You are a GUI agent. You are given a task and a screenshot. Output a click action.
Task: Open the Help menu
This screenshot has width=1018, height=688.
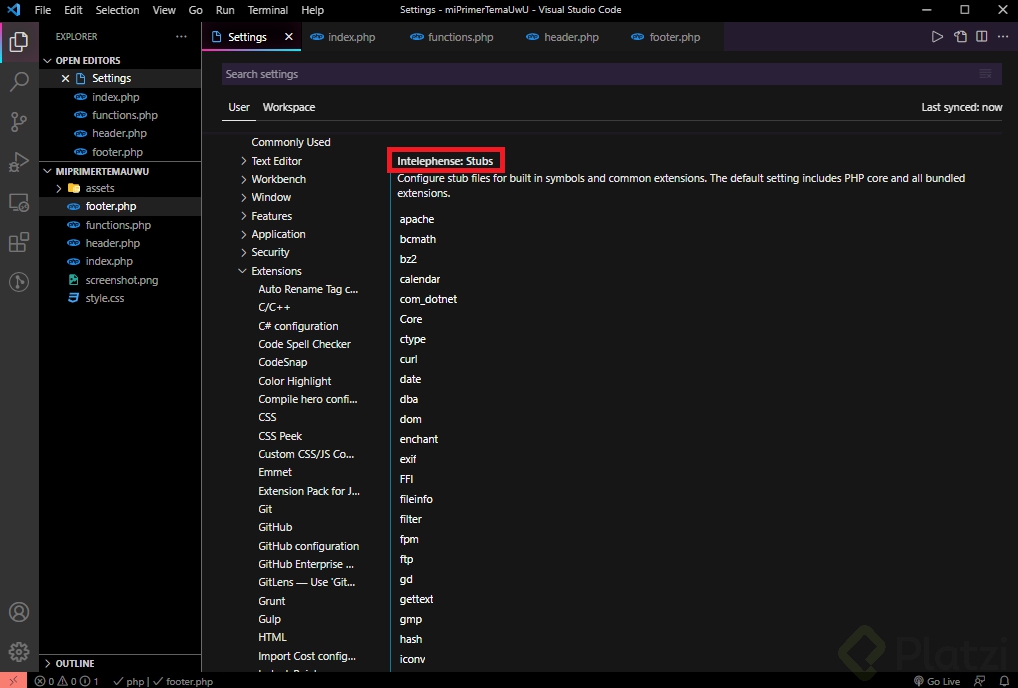pos(312,10)
